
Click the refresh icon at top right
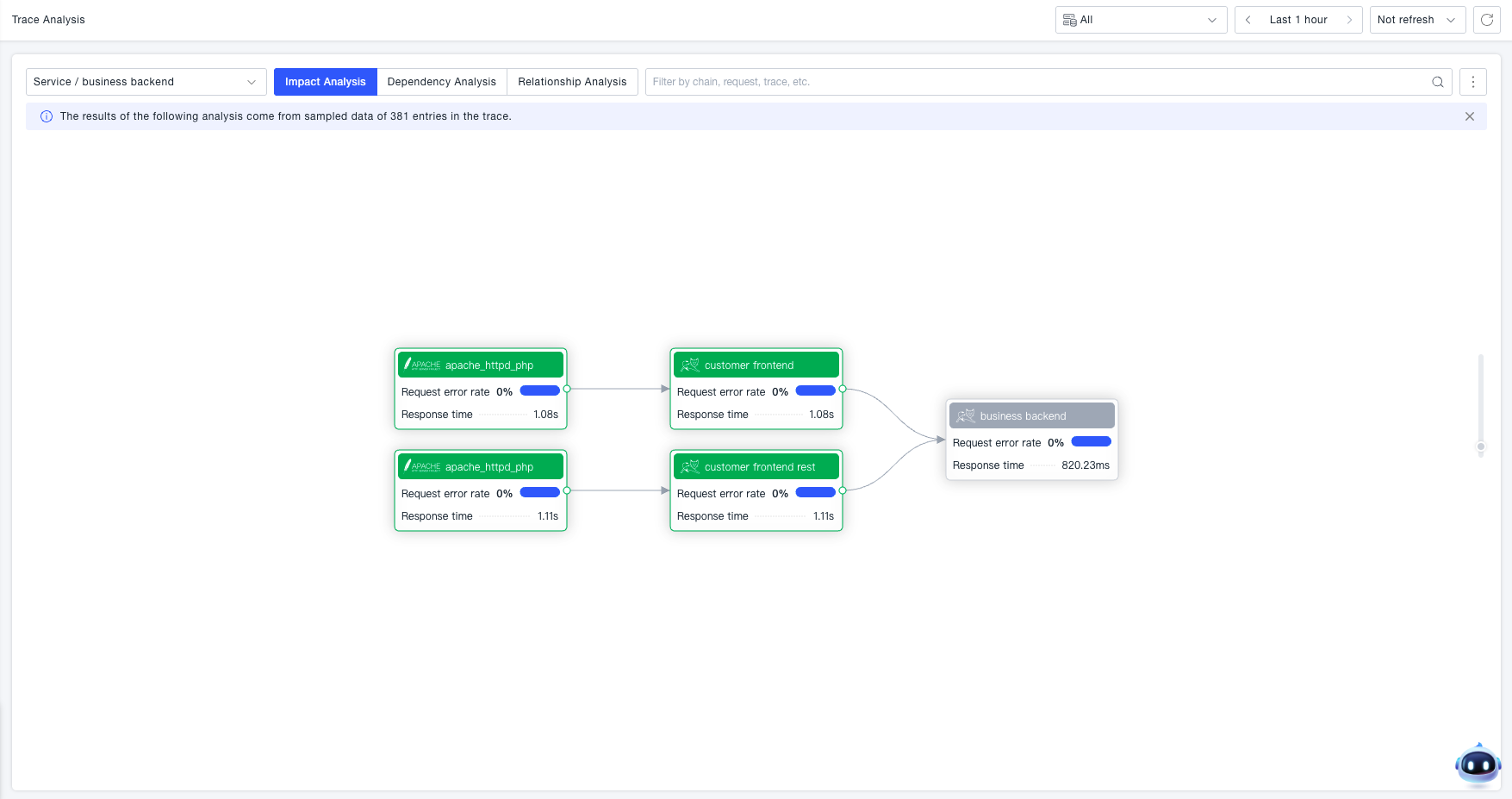coord(1487,19)
